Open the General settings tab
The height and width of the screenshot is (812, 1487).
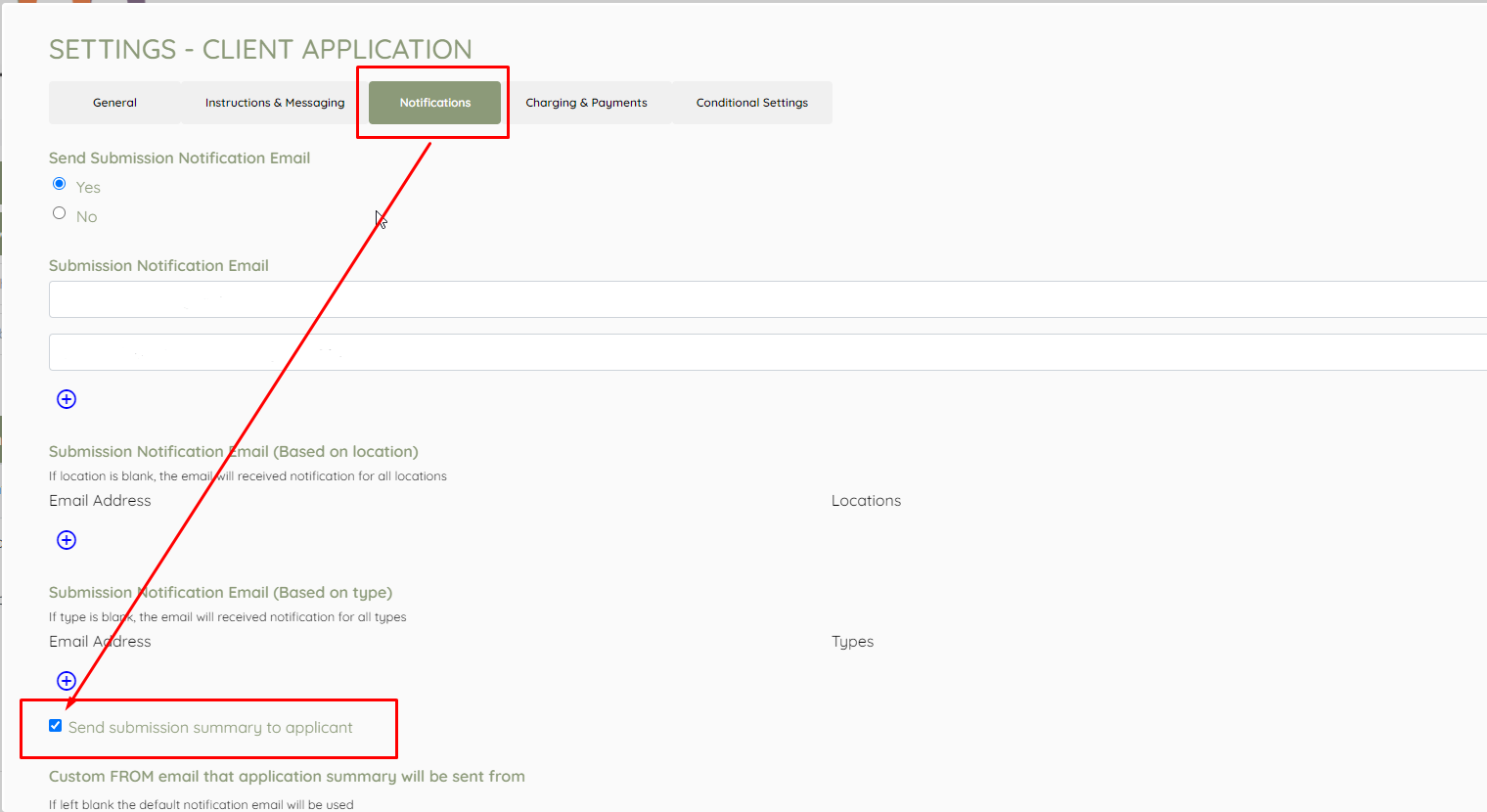click(114, 103)
